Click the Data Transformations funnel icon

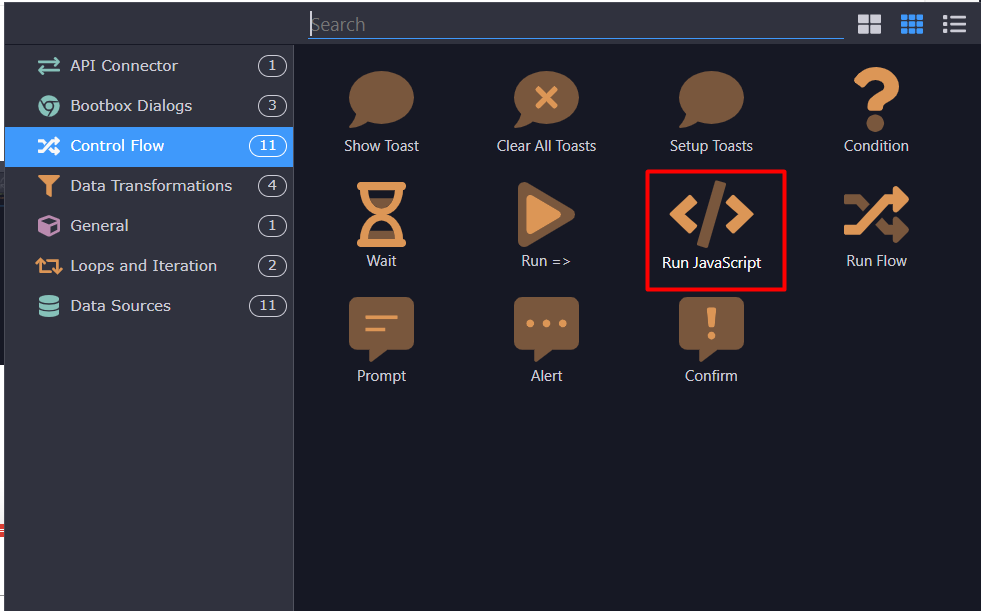pyautogui.click(x=49, y=186)
